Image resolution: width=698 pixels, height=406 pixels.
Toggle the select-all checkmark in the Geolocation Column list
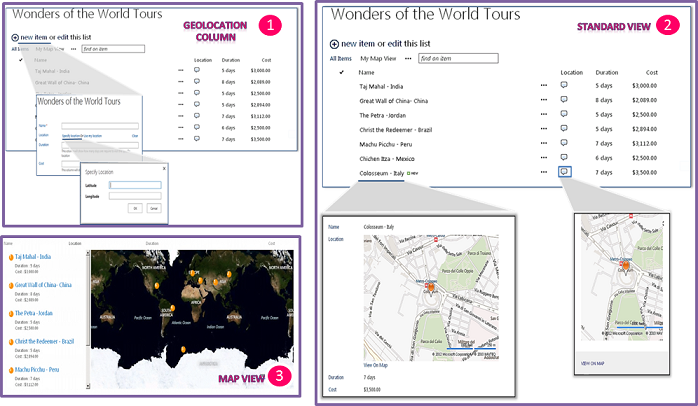[21, 60]
